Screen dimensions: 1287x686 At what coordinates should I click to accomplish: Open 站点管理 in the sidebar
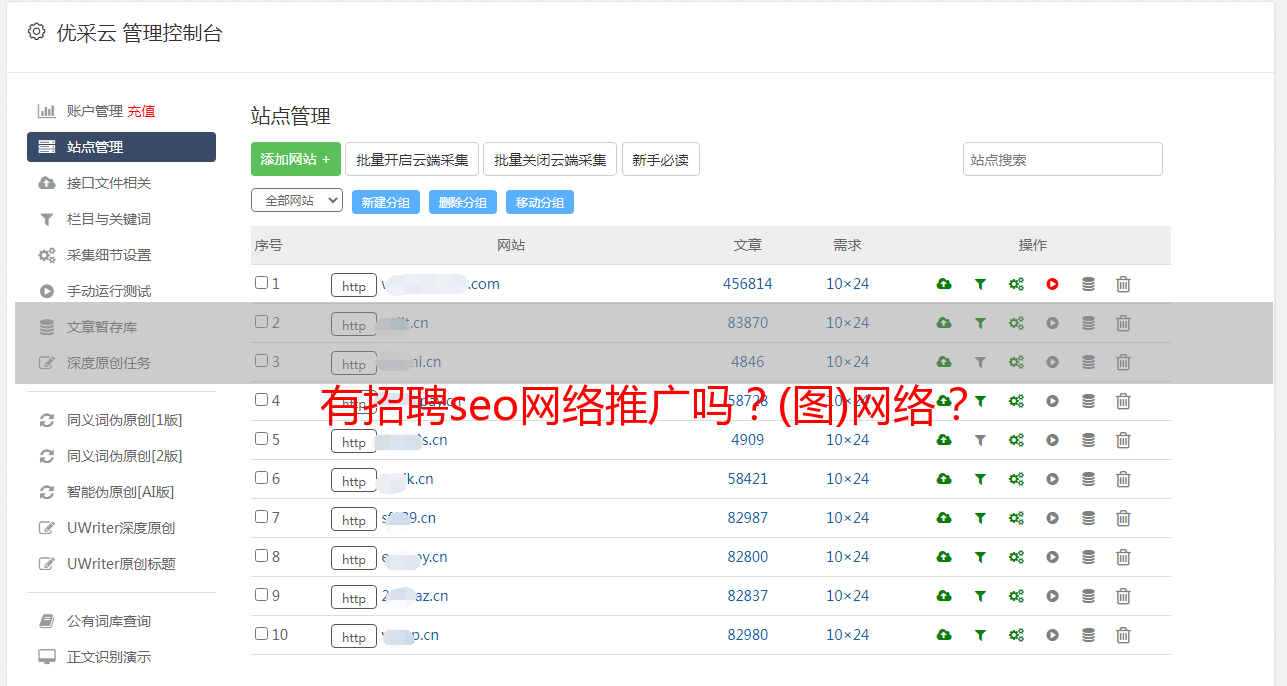pos(121,147)
